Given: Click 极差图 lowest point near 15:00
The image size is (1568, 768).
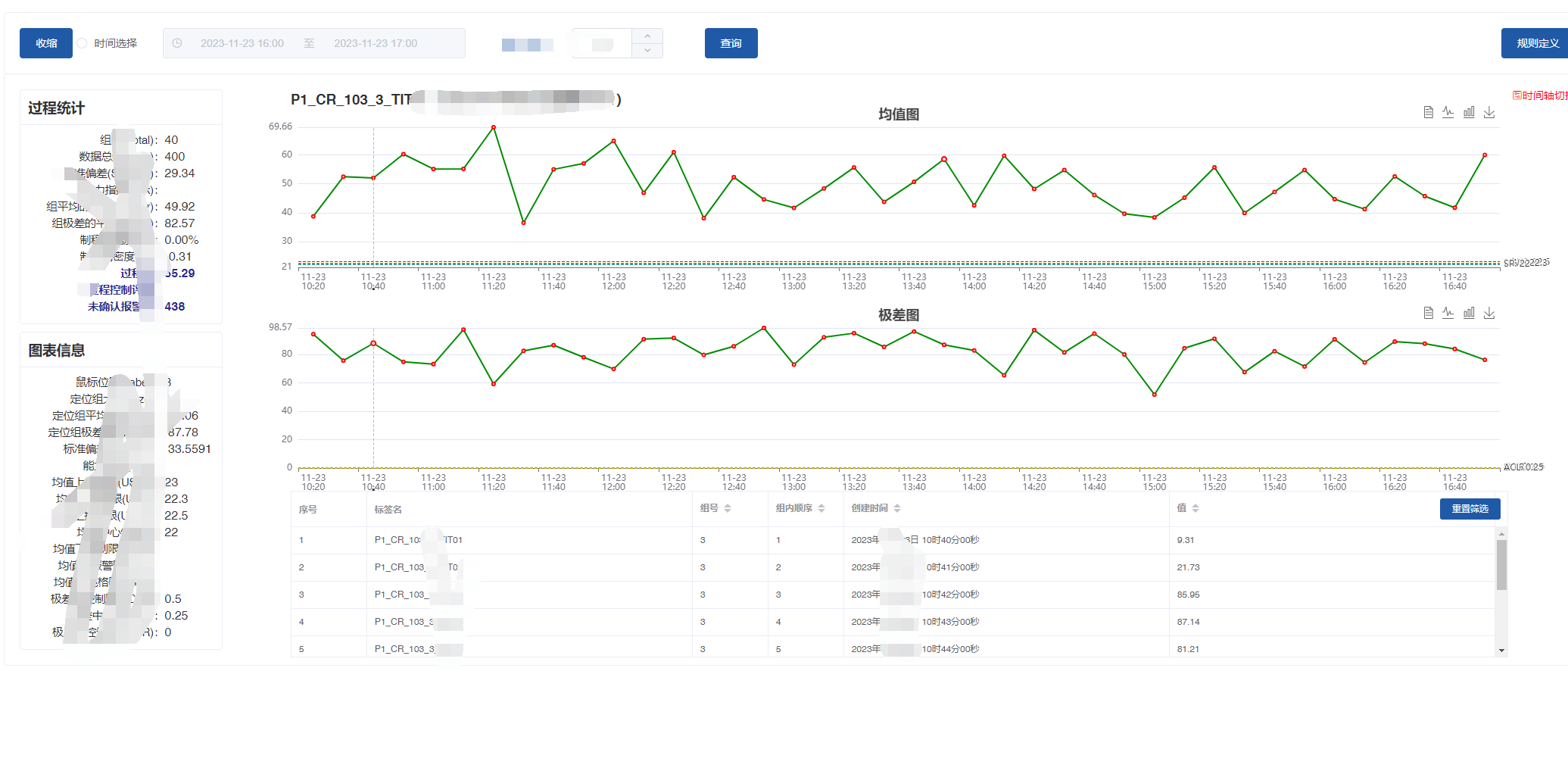Looking at the screenshot, I should coord(1154,395).
